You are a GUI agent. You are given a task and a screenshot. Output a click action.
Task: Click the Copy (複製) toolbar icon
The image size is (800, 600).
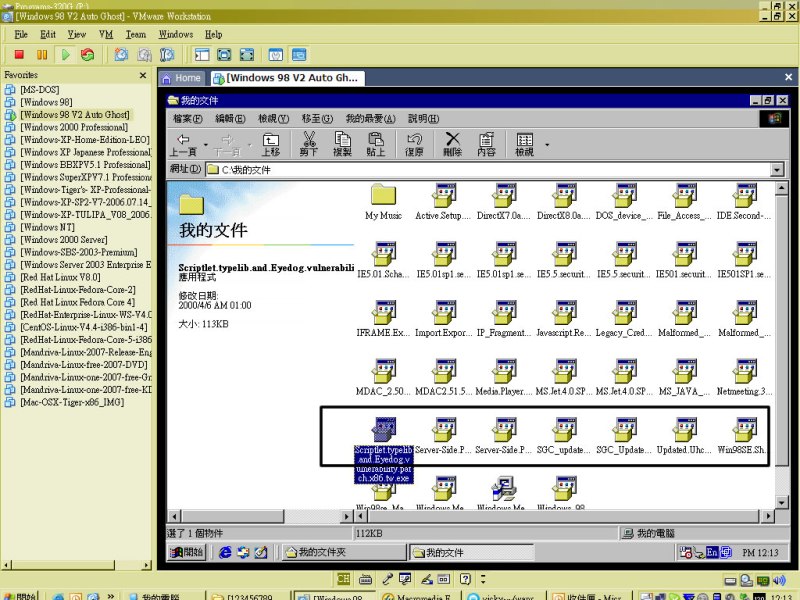[x=342, y=144]
